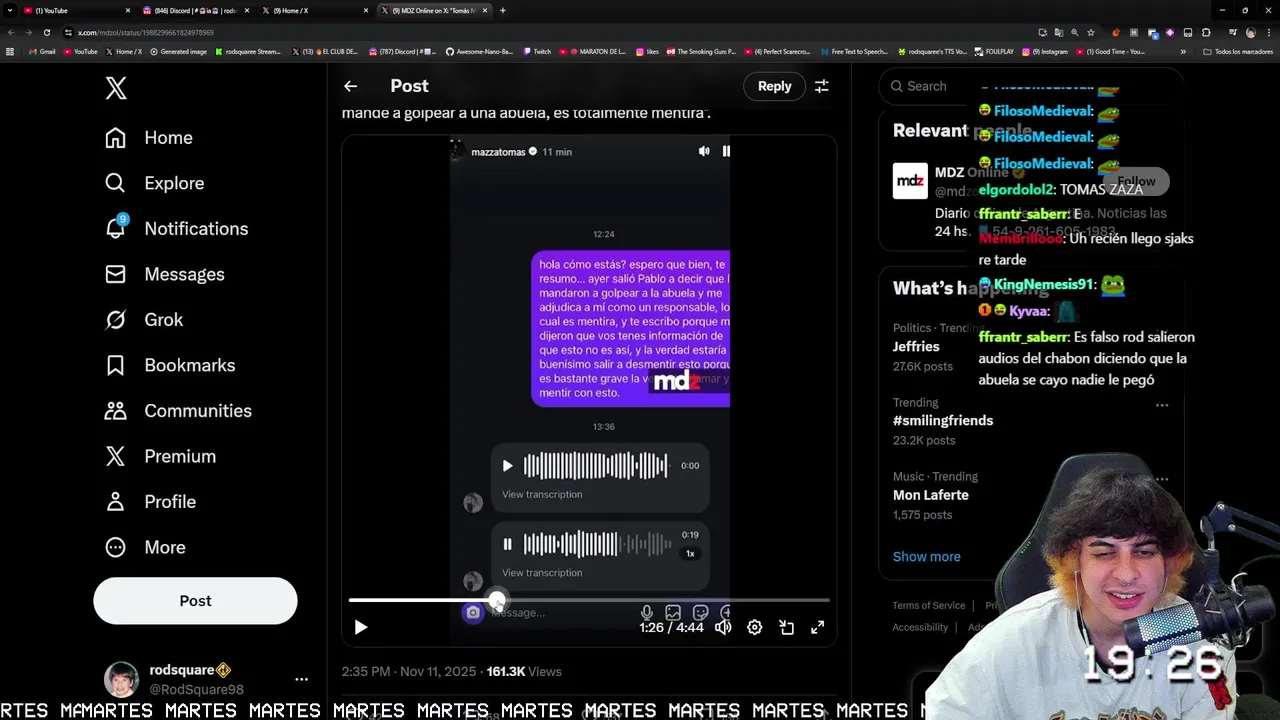Open the Generated image bookmark
Screen dimensions: 1280x720
click(178, 51)
